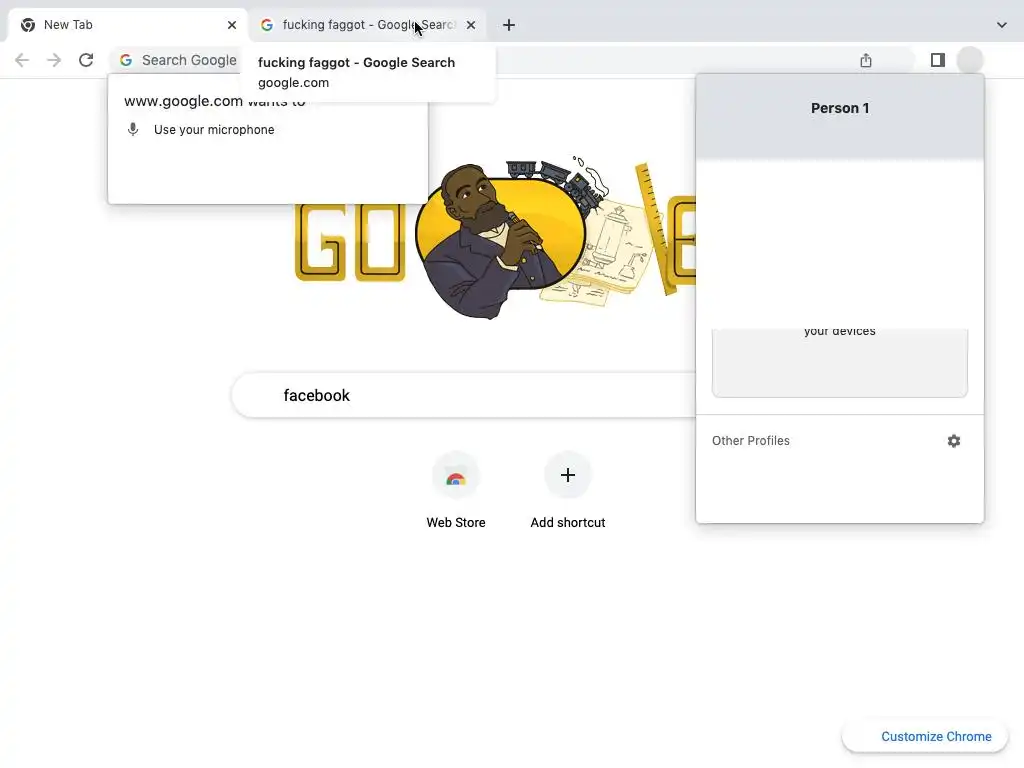Open the Web Store shortcut
The width and height of the screenshot is (1024, 768).
pyautogui.click(x=456, y=490)
